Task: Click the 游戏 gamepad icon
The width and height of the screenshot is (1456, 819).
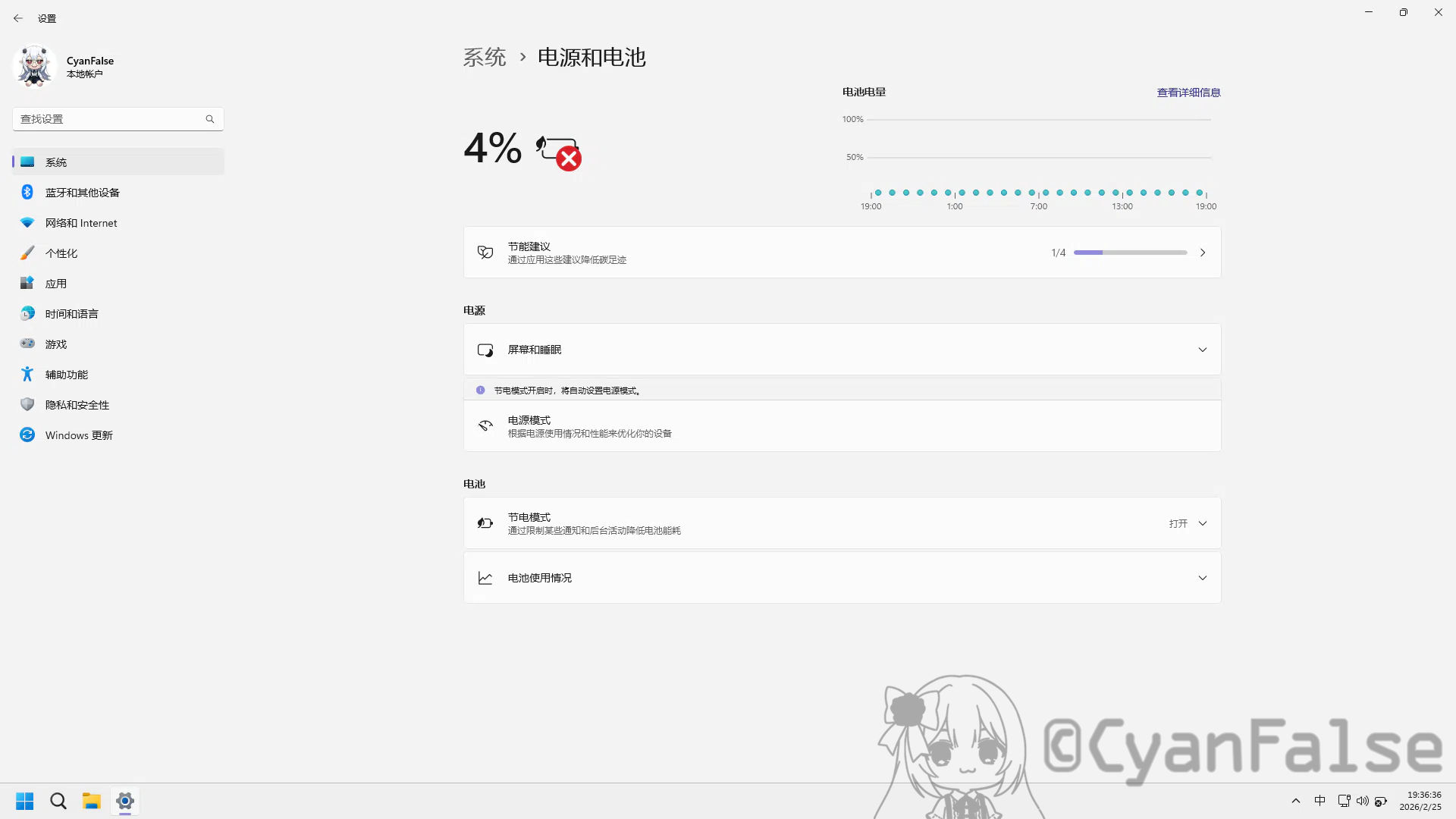Action: 27,344
